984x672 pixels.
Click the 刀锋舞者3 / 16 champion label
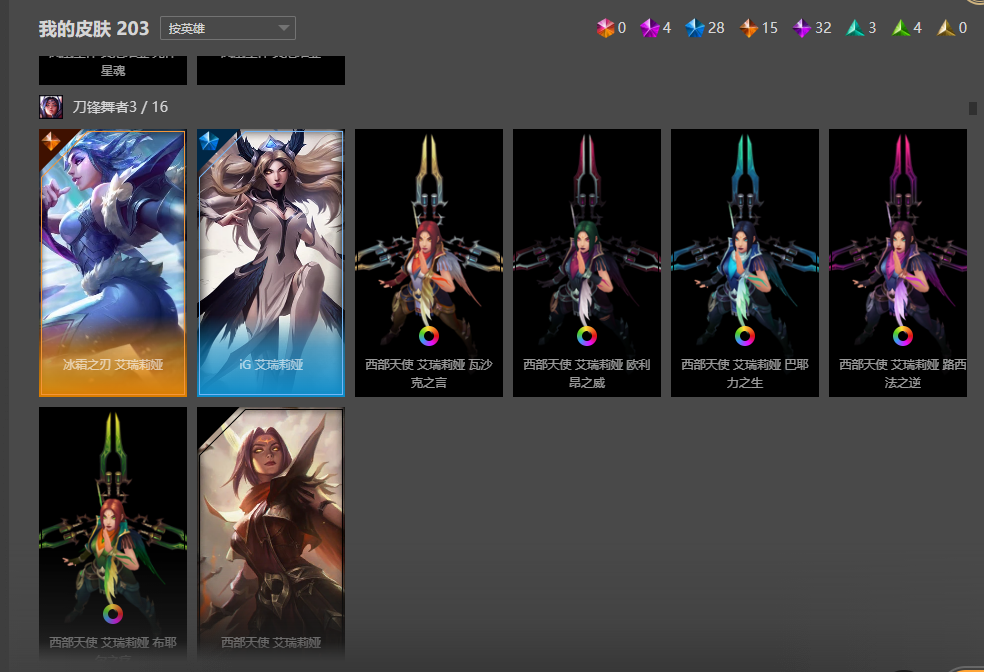120,107
